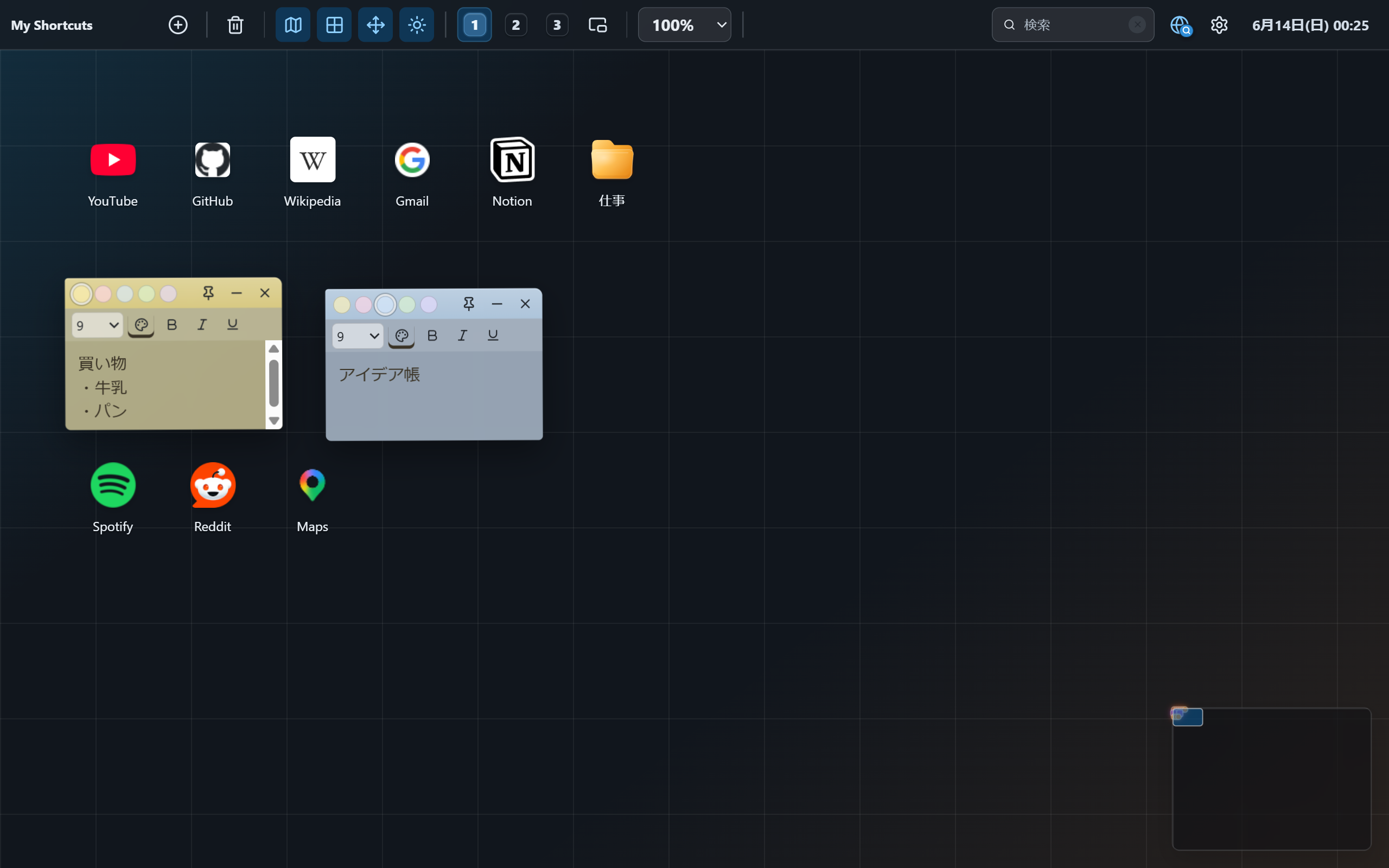Open the 仕事 folder
Image resolution: width=1389 pixels, height=868 pixels.
[612, 159]
